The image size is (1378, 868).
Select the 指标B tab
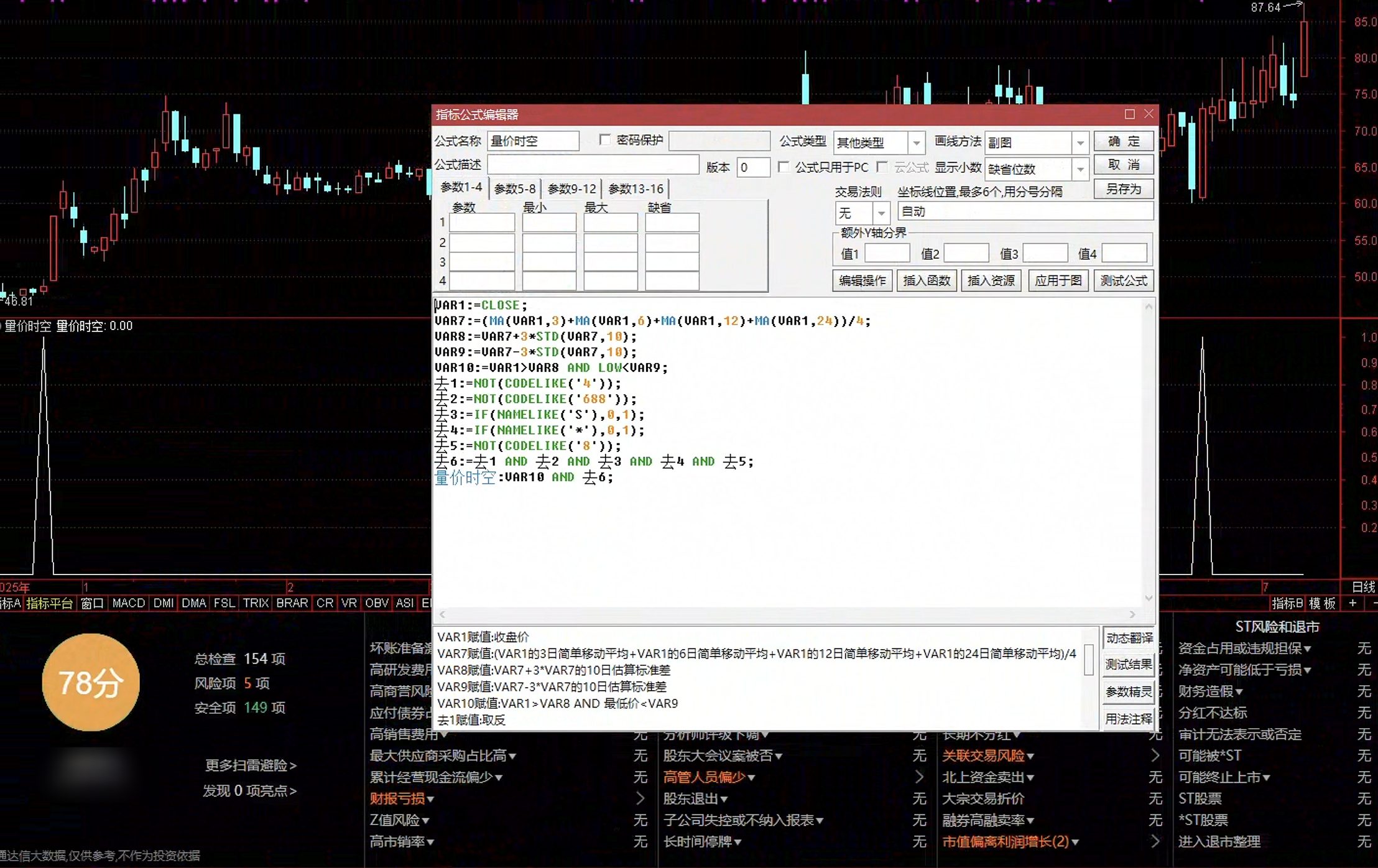point(1287,603)
